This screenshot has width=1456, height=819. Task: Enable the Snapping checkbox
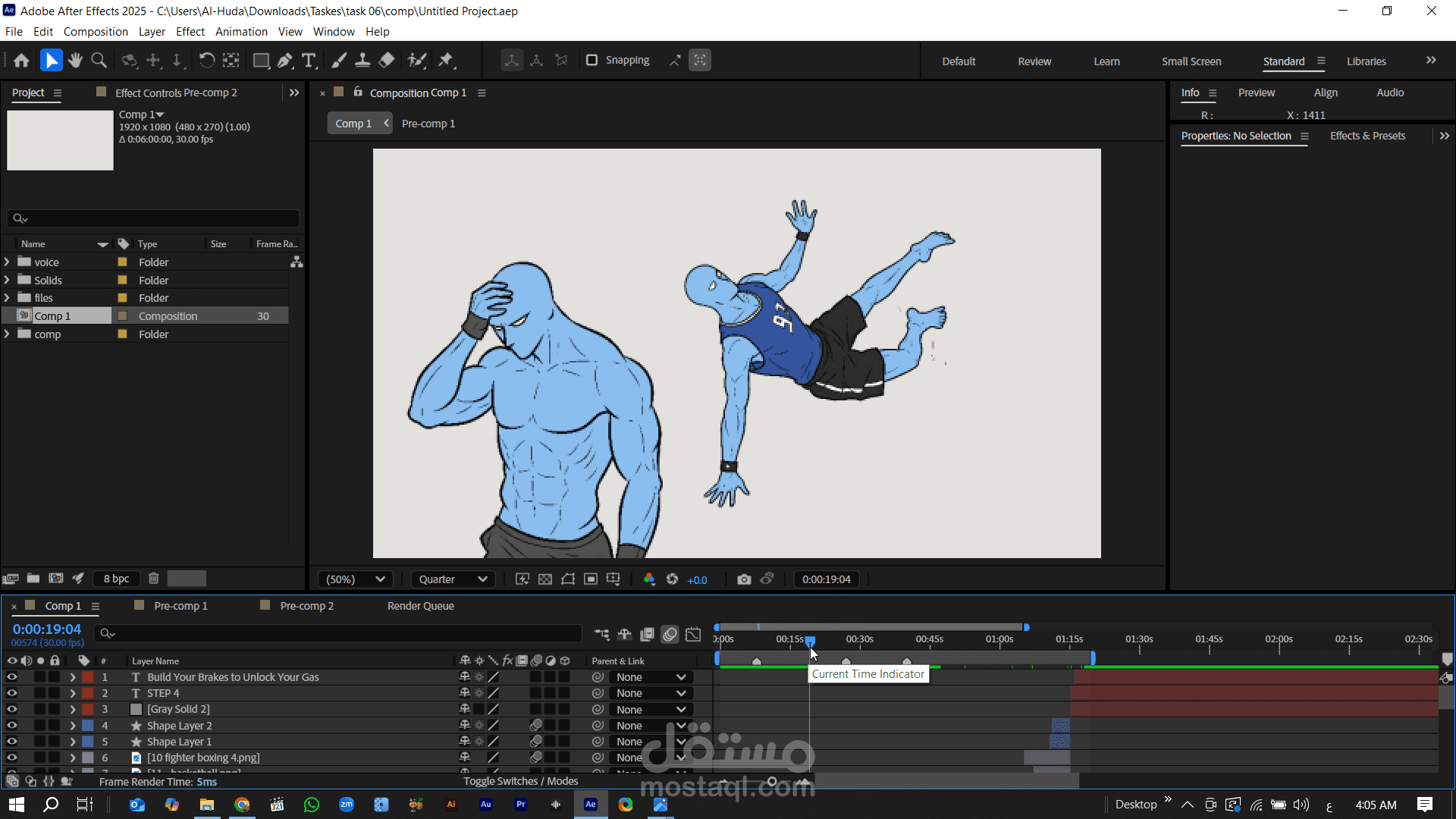[x=592, y=61]
